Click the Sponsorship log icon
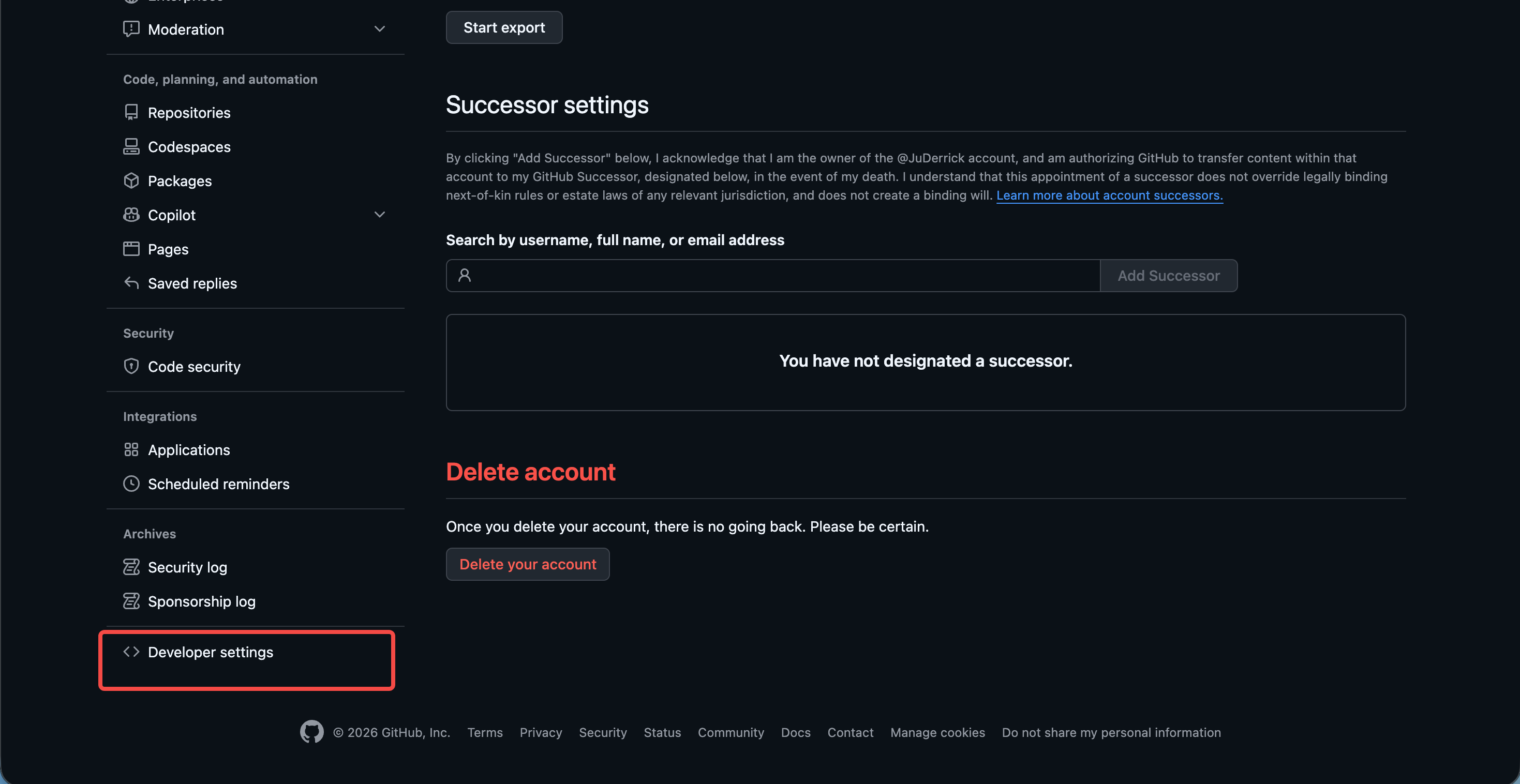This screenshot has height=784, width=1520. [x=131, y=601]
